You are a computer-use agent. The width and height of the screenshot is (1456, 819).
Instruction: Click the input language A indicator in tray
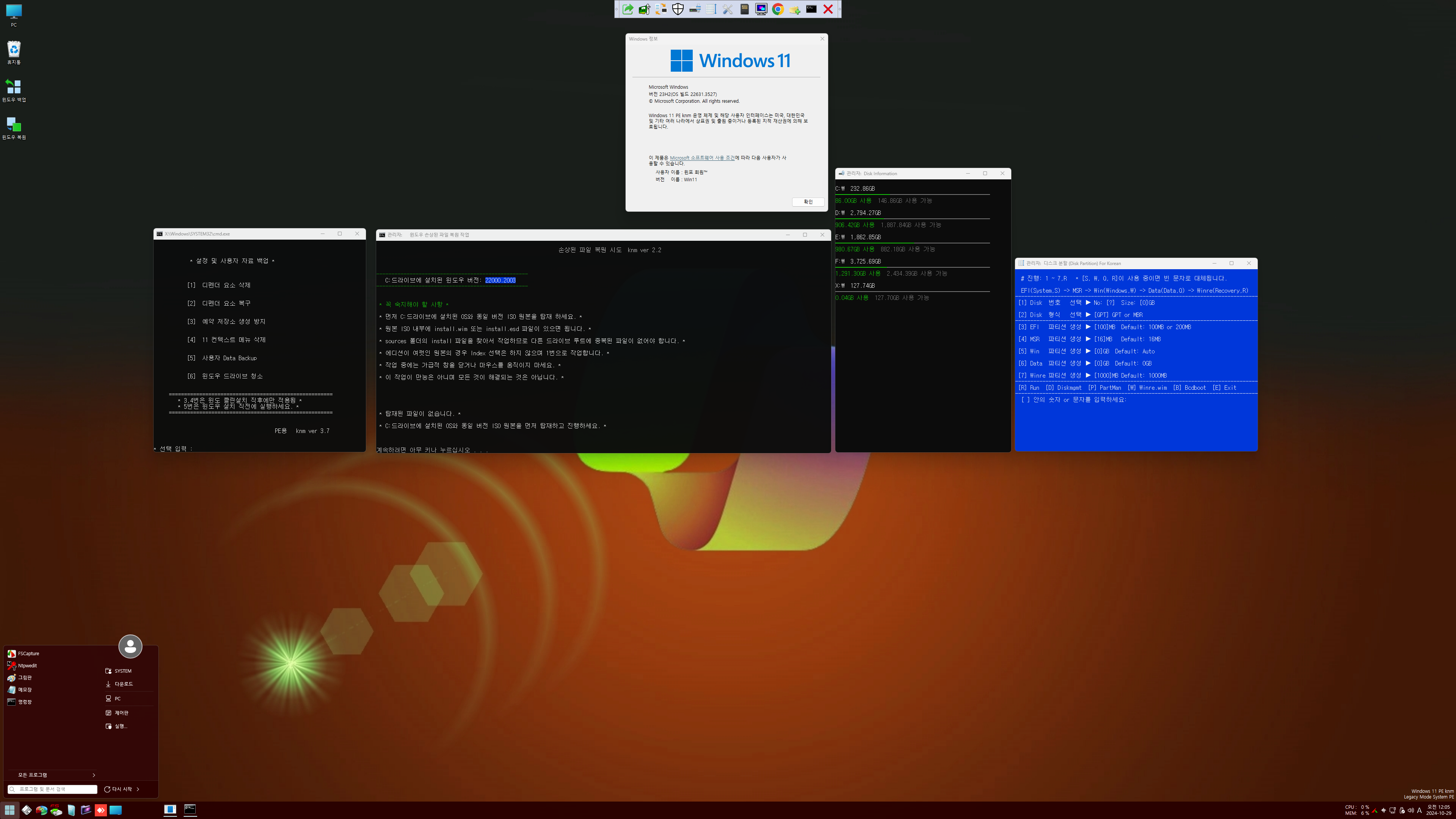pyautogui.click(x=1419, y=810)
